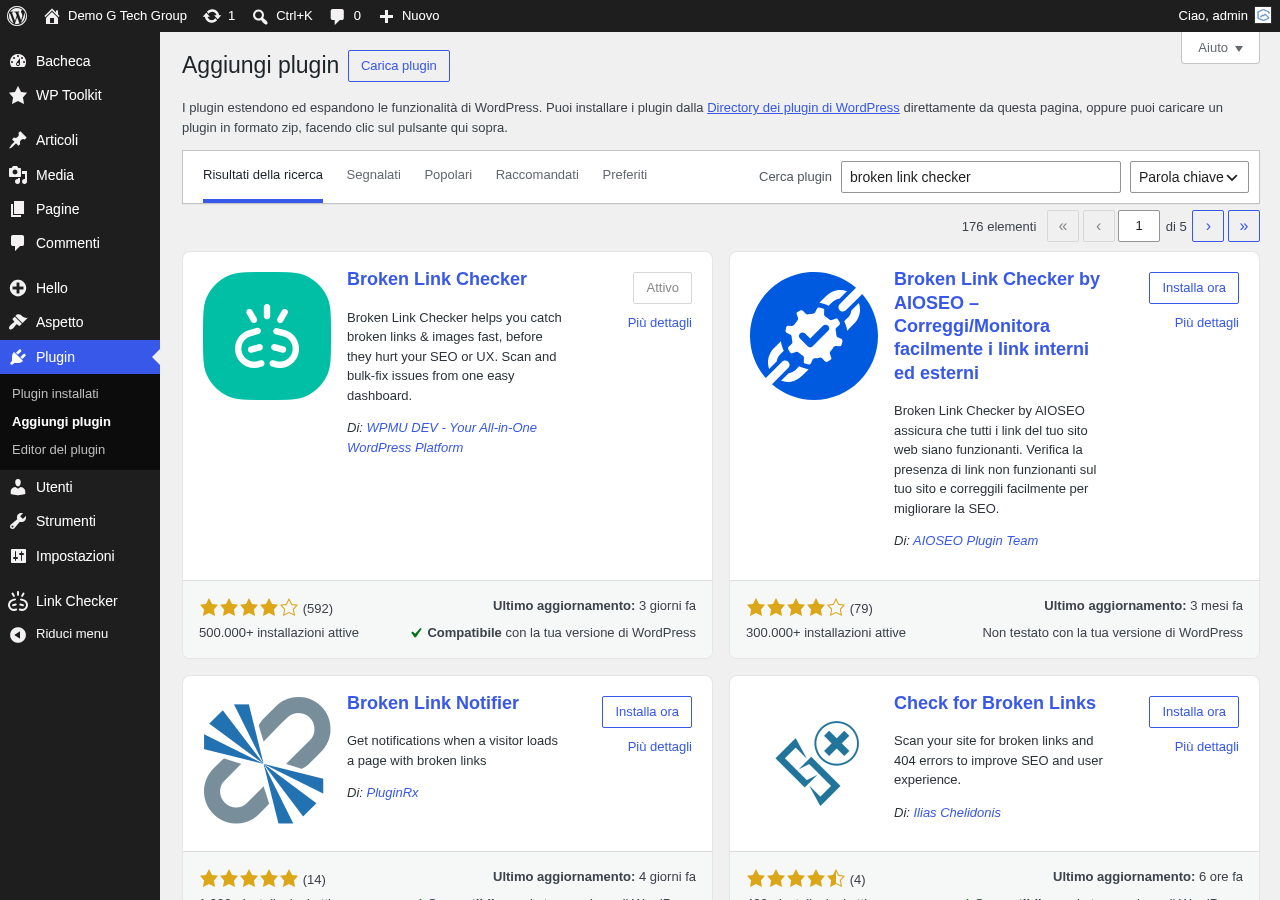Image resolution: width=1280 pixels, height=900 pixels.
Task: Click the Link Checker sidebar icon
Action: 18,601
